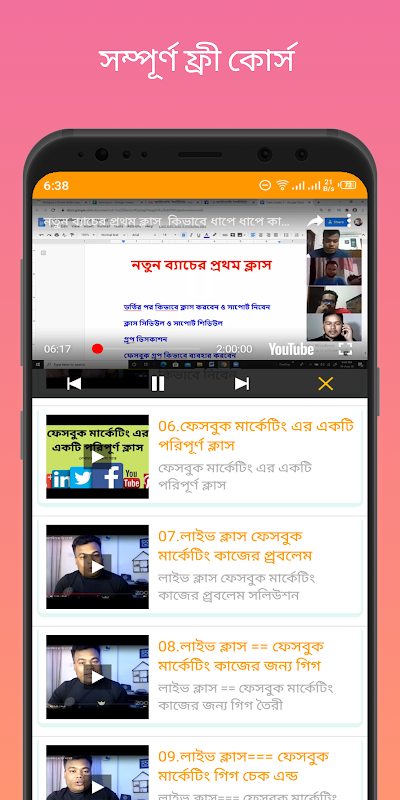Click the total duration 2:00:00

[x=234, y=349]
